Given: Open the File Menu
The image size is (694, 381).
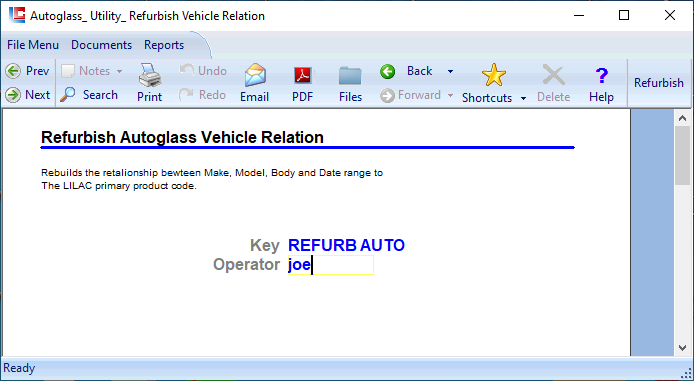Looking at the screenshot, I should pos(33,45).
